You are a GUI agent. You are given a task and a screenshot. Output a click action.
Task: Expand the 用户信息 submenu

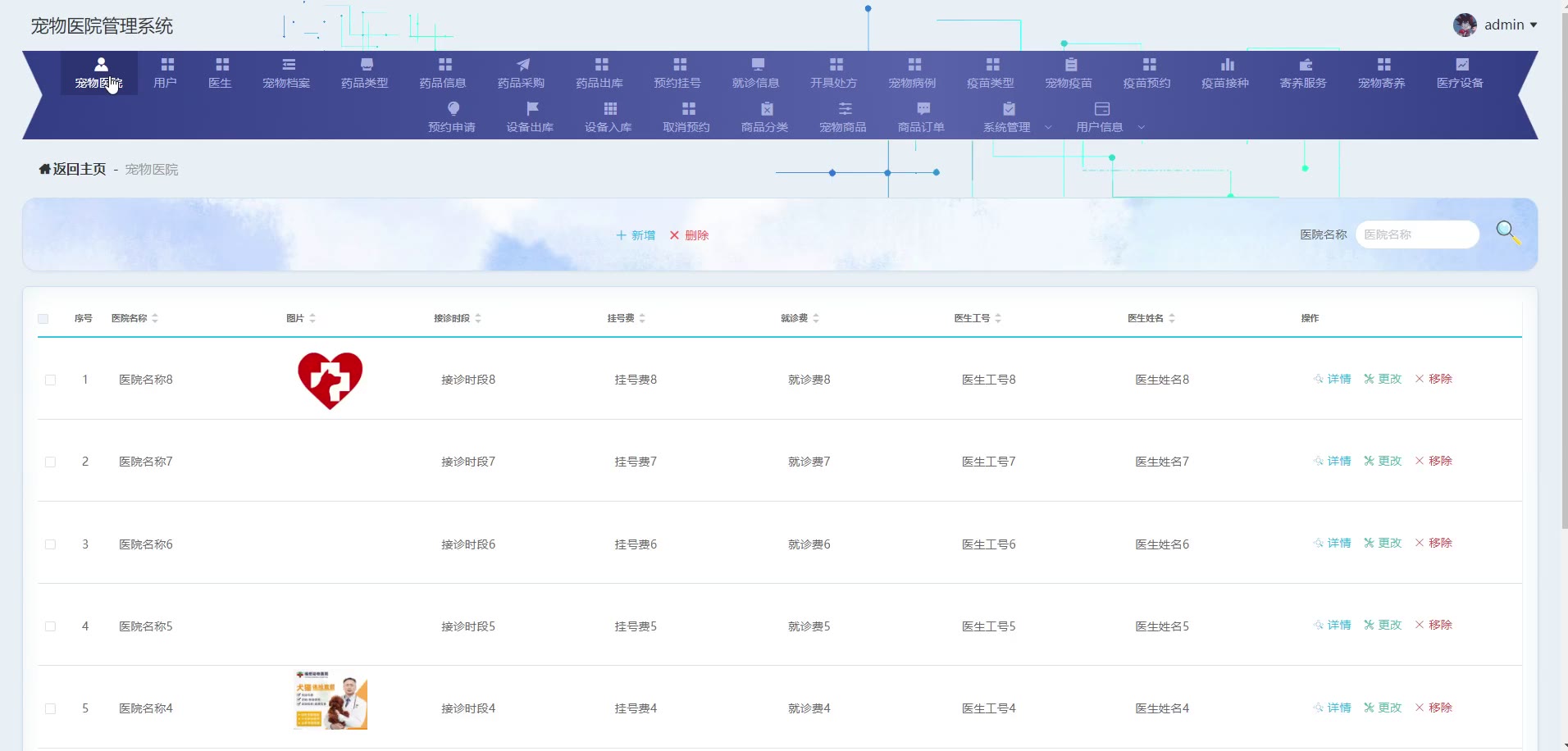[1109, 127]
